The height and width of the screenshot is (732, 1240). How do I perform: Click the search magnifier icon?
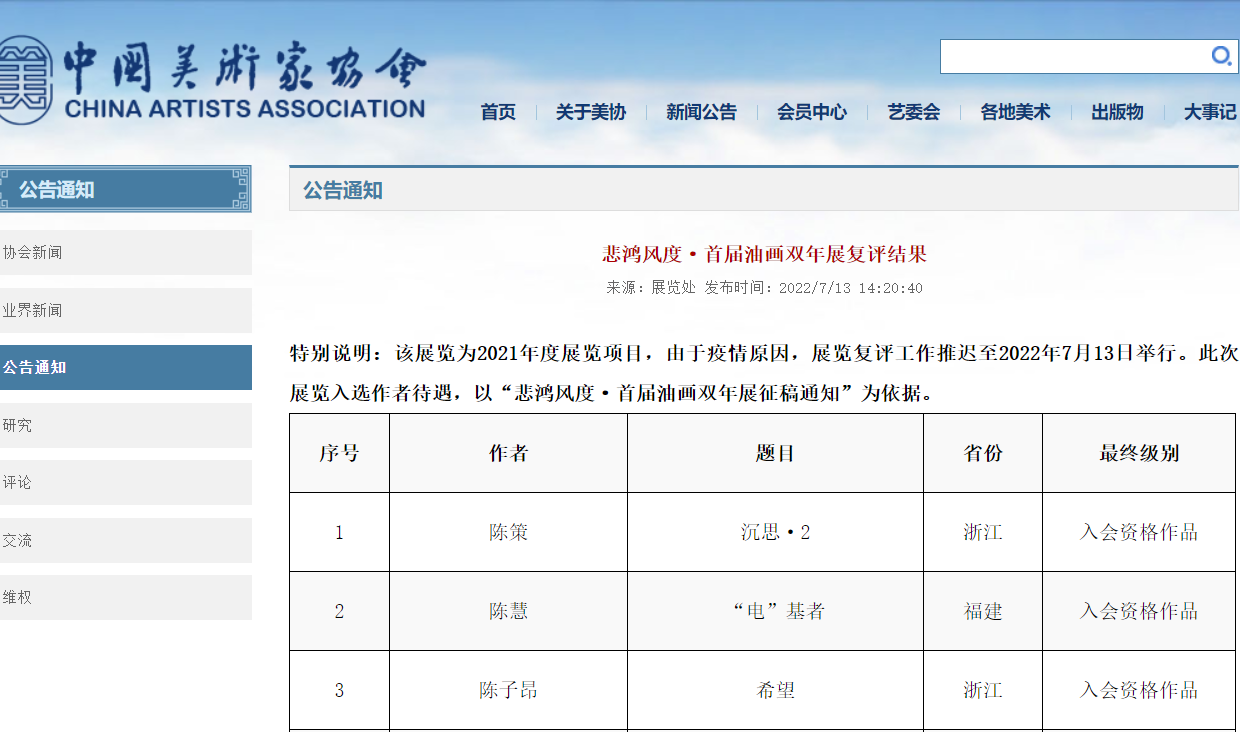pos(1222,57)
